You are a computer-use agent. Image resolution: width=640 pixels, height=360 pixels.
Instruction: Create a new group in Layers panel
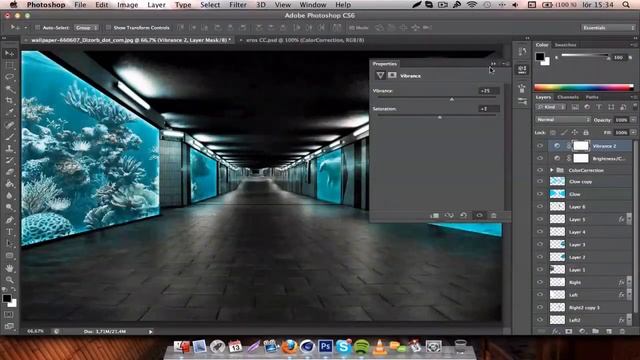pos(596,331)
